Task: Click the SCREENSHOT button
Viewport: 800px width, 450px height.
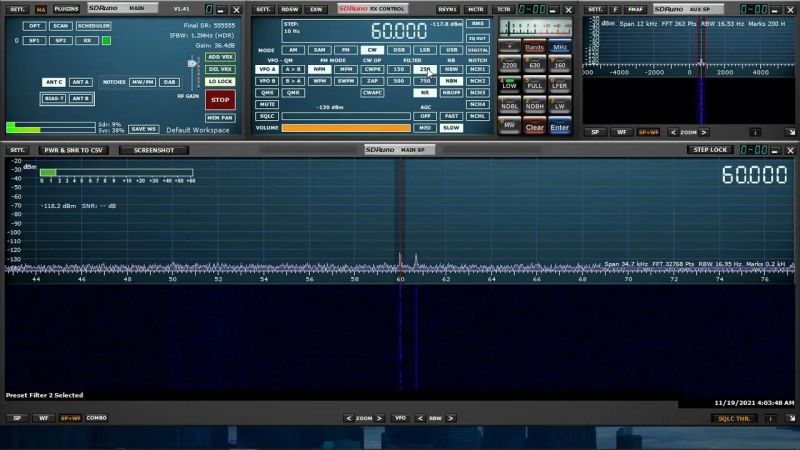Action: click(x=154, y=150)
